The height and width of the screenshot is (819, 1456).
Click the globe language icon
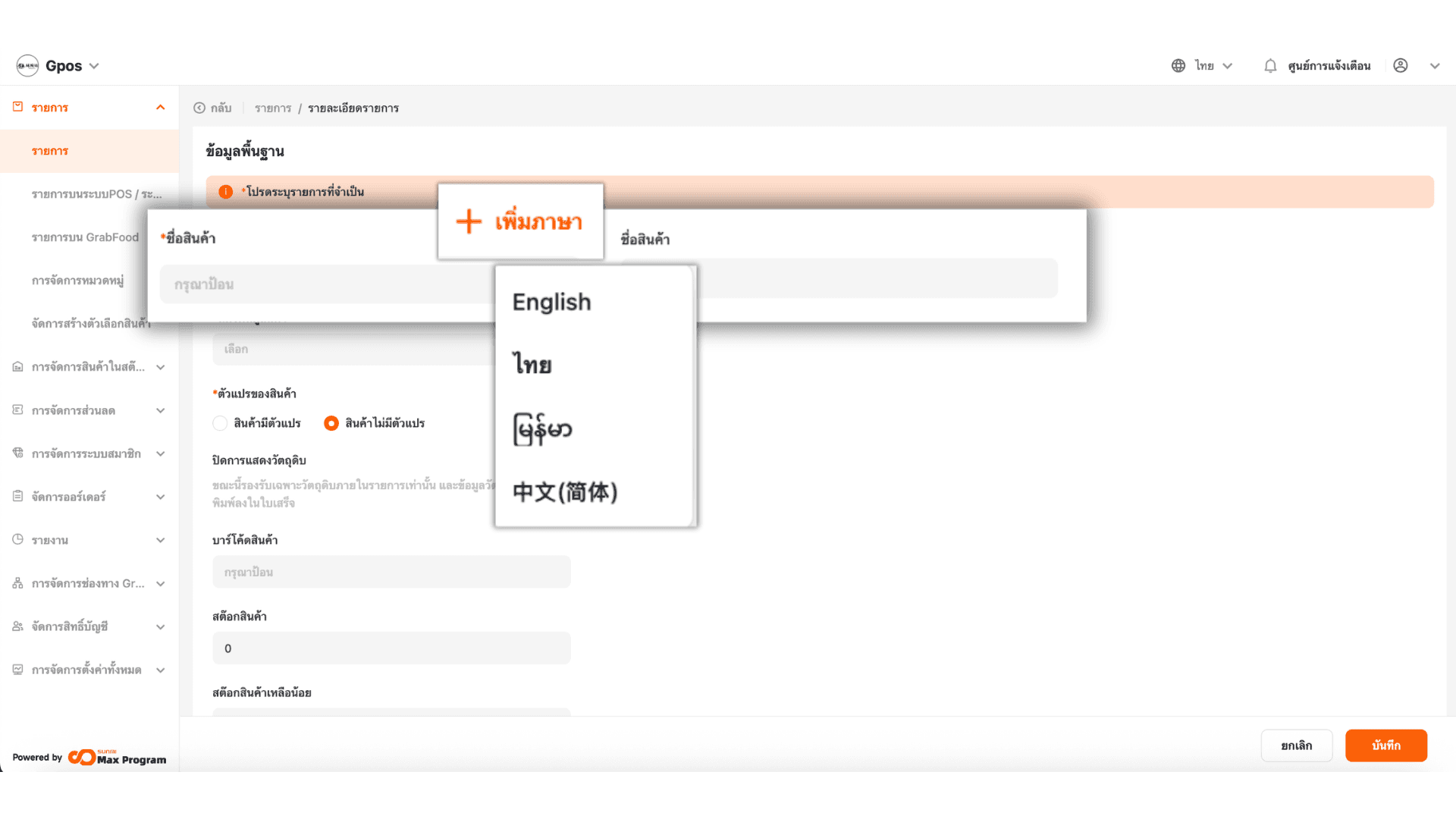coord(1178,66)
